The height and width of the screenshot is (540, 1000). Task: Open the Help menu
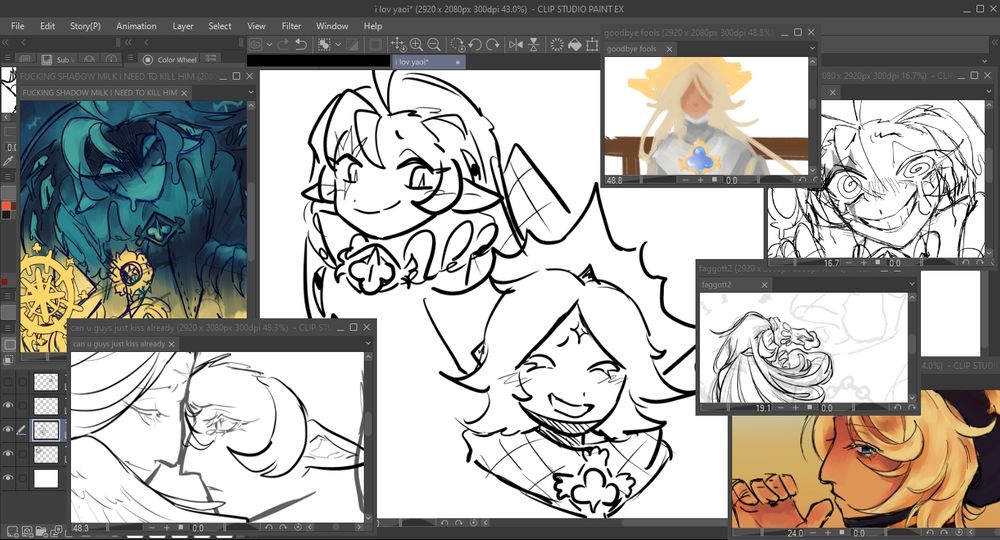click(372, 26)
